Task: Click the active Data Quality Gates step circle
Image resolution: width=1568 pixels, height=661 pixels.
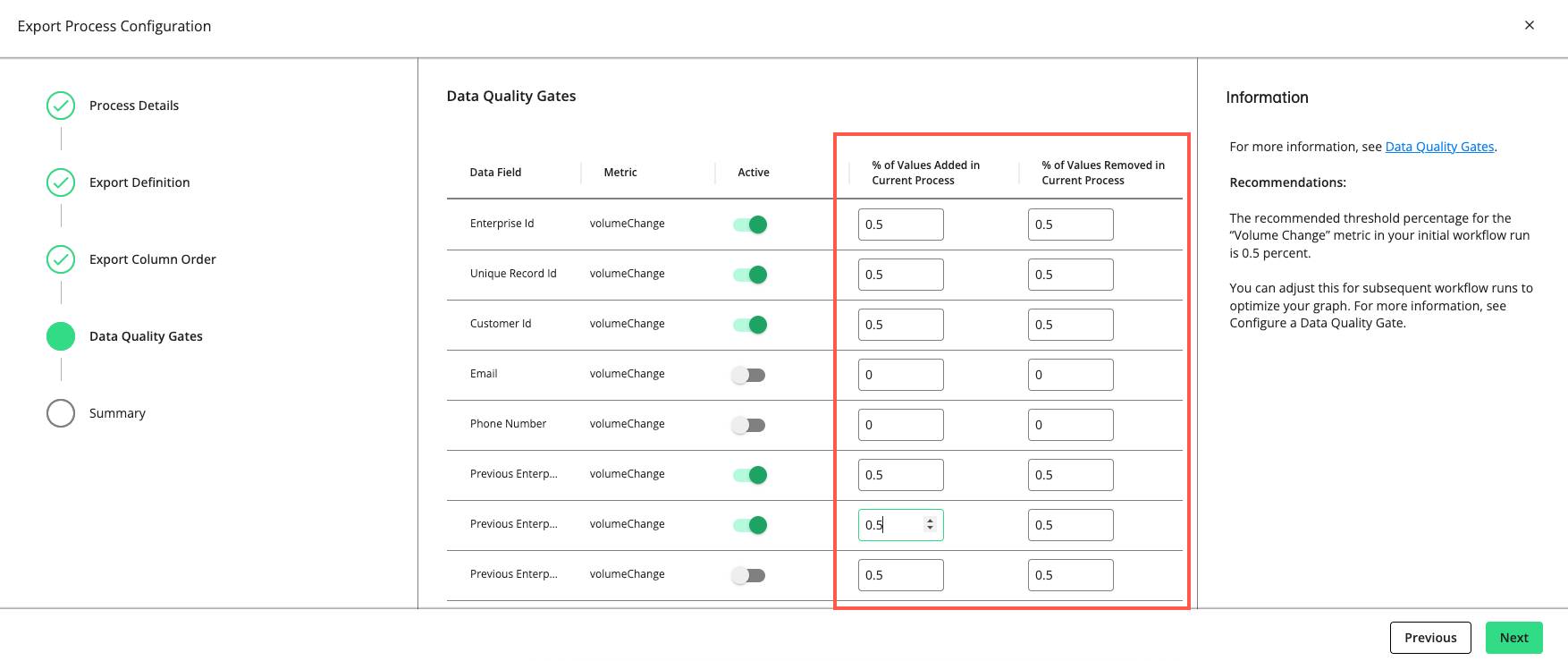Action: point(61,336)
